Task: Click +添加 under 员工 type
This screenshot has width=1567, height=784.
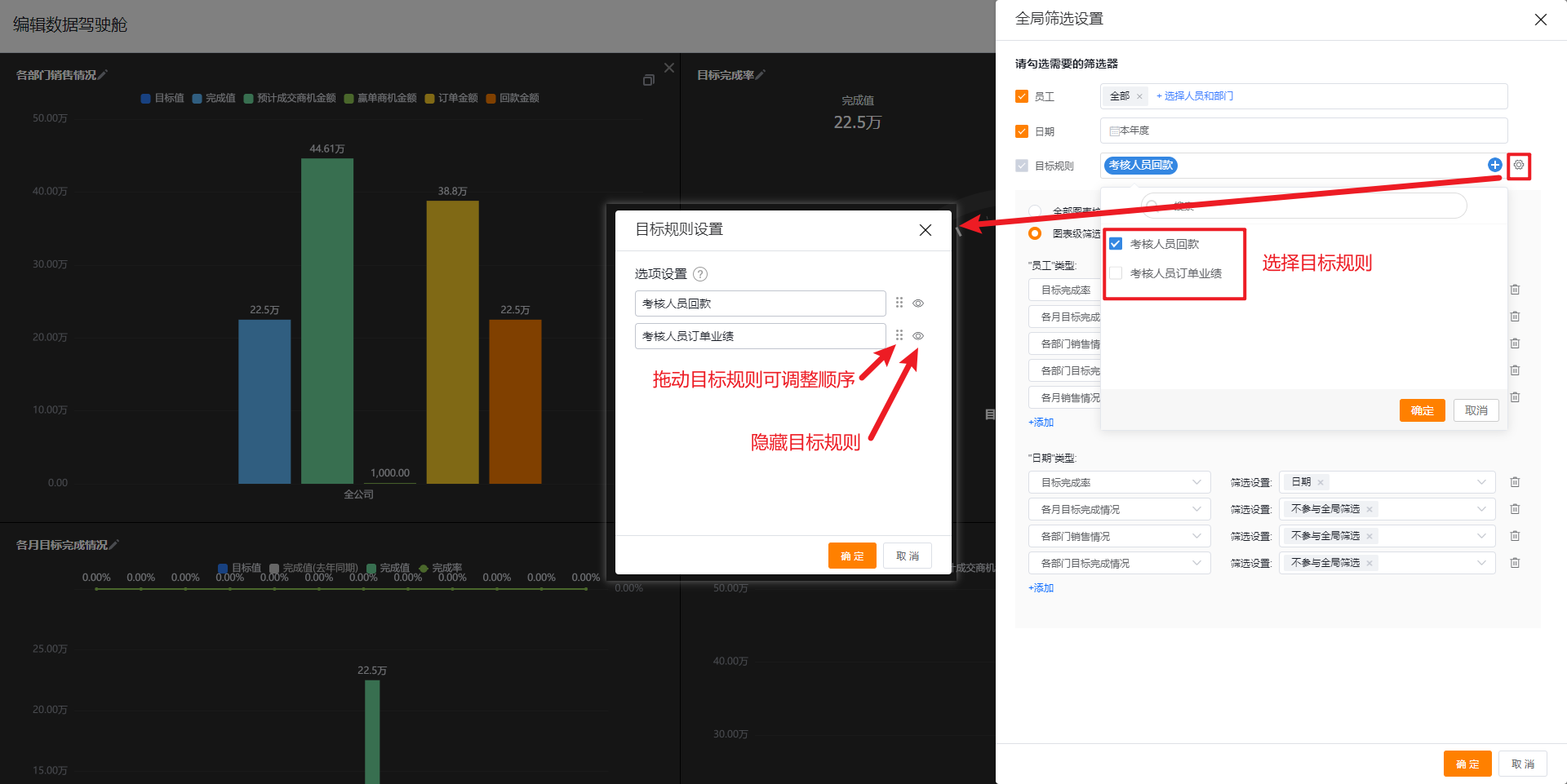Action: tap(1041, 423)
